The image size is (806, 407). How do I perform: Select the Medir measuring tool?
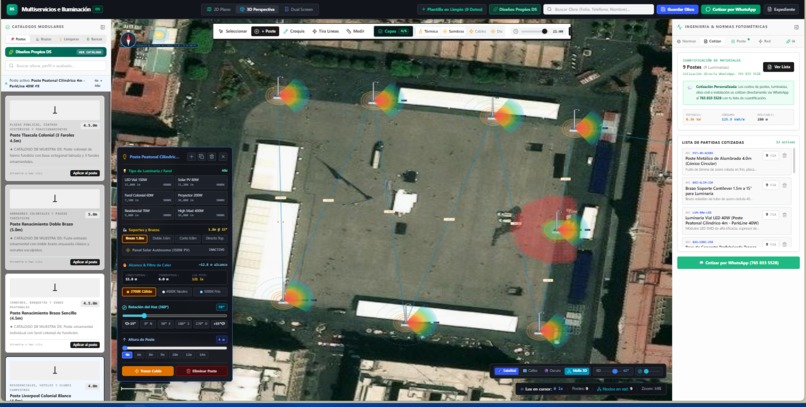(x=355, y=31)
